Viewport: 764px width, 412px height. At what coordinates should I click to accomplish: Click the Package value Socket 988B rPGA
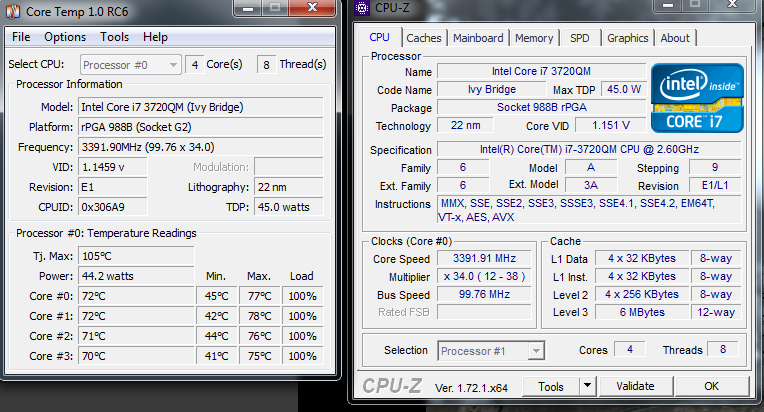click(541, 107)
